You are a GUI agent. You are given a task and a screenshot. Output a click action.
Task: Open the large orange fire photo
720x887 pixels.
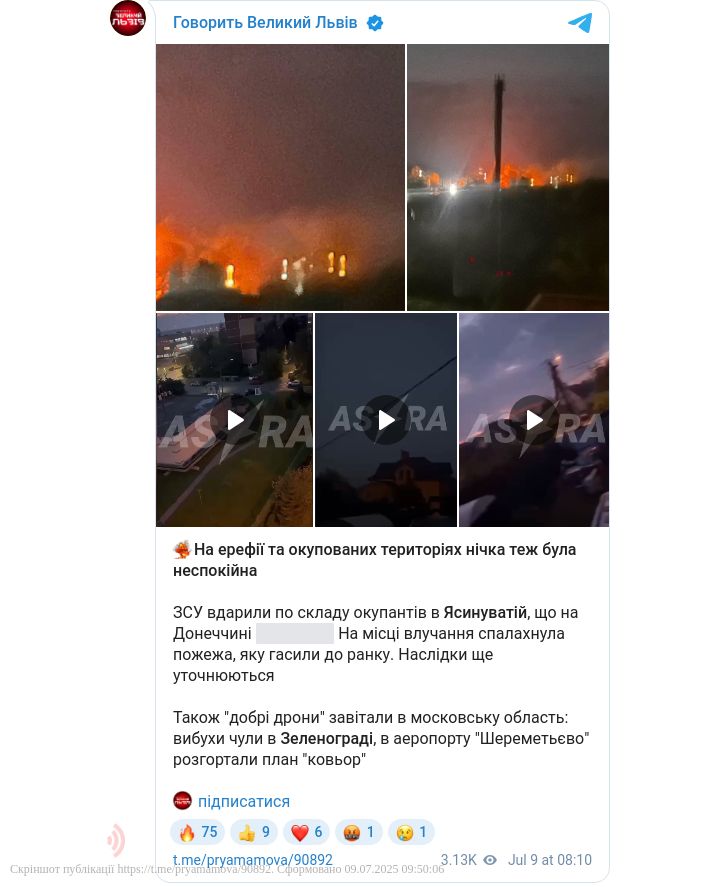[281, 178]
